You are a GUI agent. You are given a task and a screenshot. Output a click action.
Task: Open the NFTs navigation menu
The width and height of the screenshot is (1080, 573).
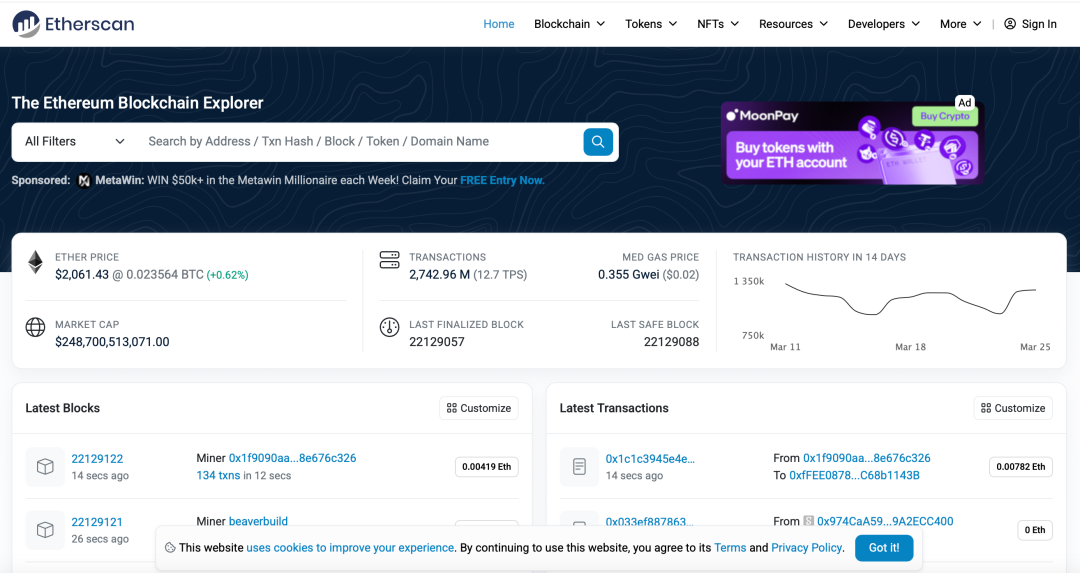(x=718, y=24)
